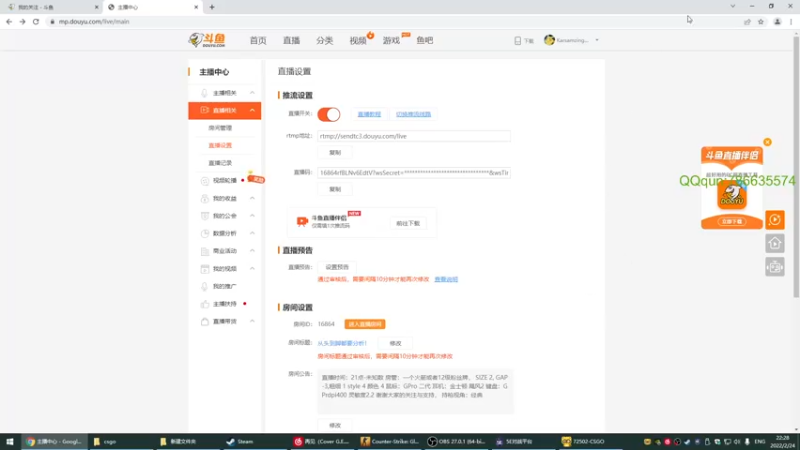Click the orange 进入直播间 button

(365, 324)
